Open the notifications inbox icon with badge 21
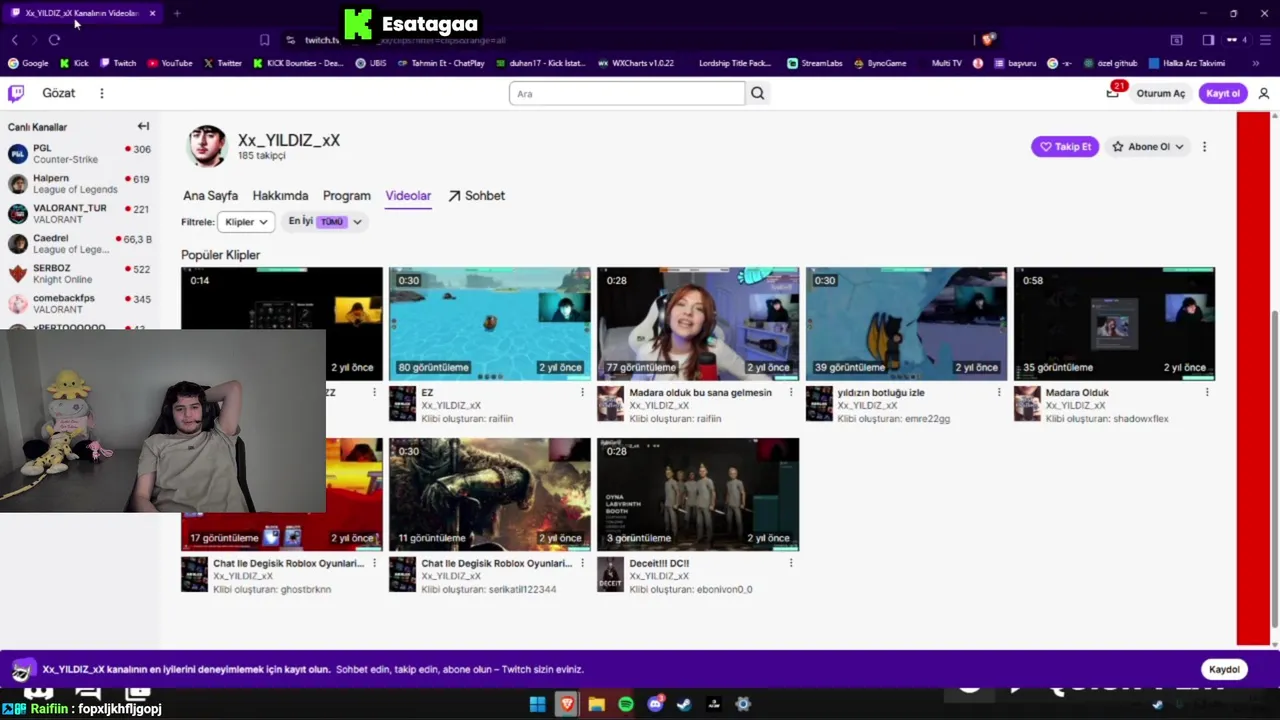 tap(1112, 93)
